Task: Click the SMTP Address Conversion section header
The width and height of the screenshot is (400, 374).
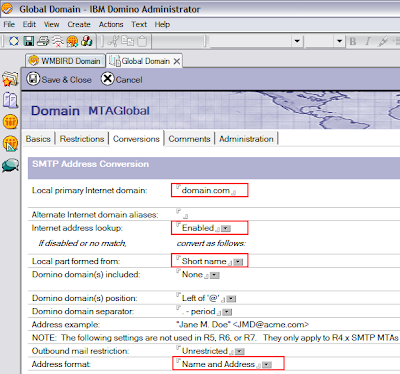Action: pyautogui.click(x=91, y=164)
